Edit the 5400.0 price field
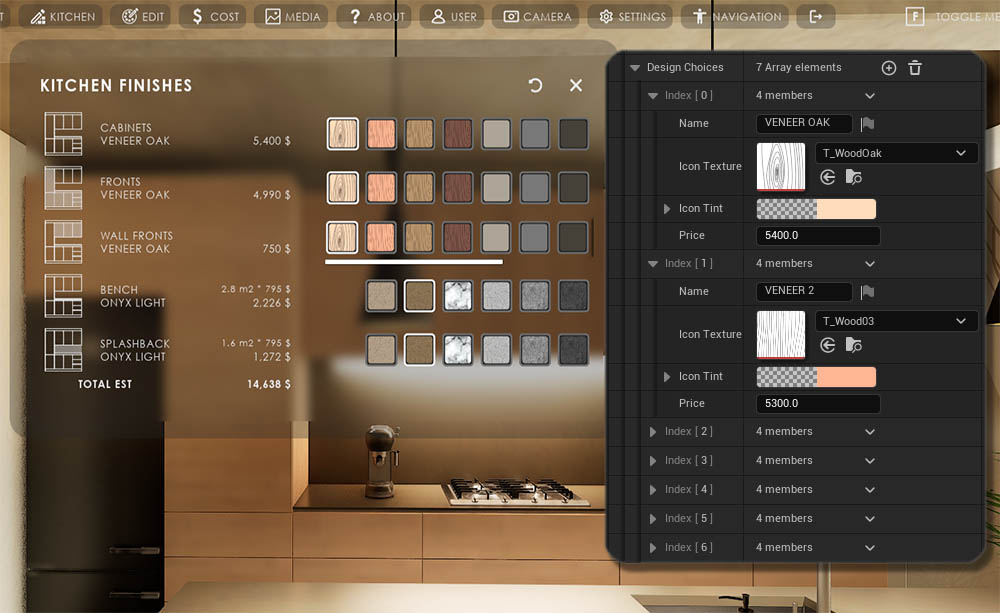 (x=818, y=235)
